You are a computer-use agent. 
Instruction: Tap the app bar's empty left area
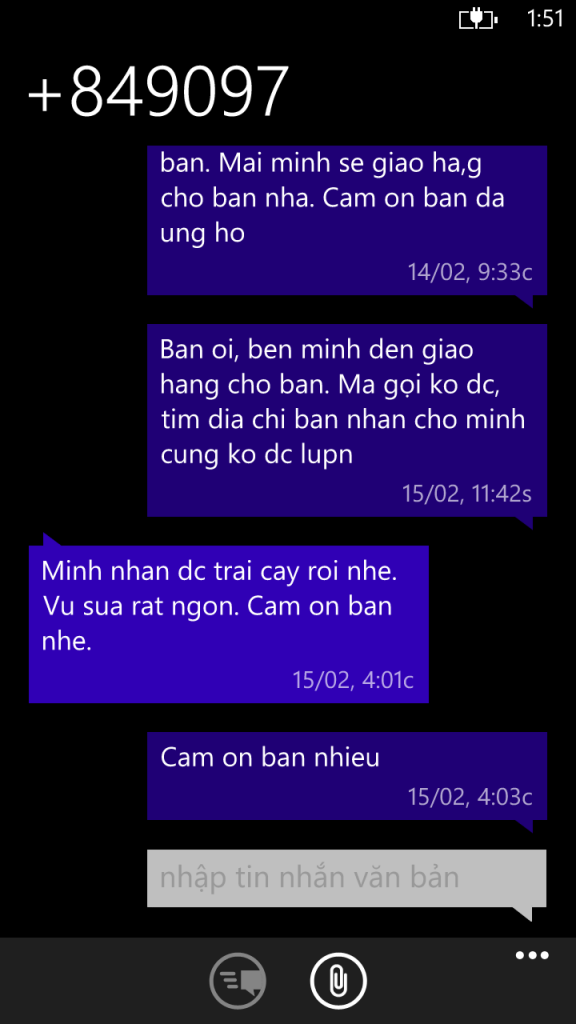(98, 981)
